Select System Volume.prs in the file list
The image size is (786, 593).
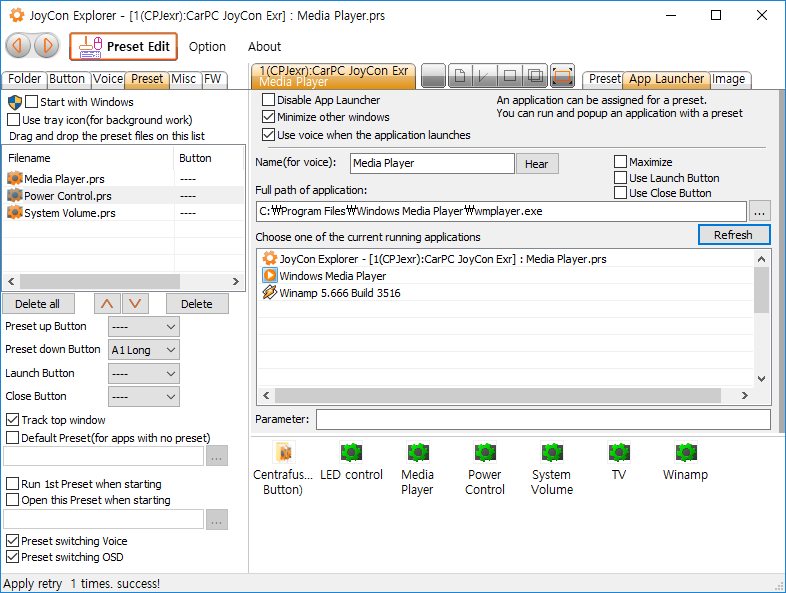pyautogui.click(x=123, y=213)
